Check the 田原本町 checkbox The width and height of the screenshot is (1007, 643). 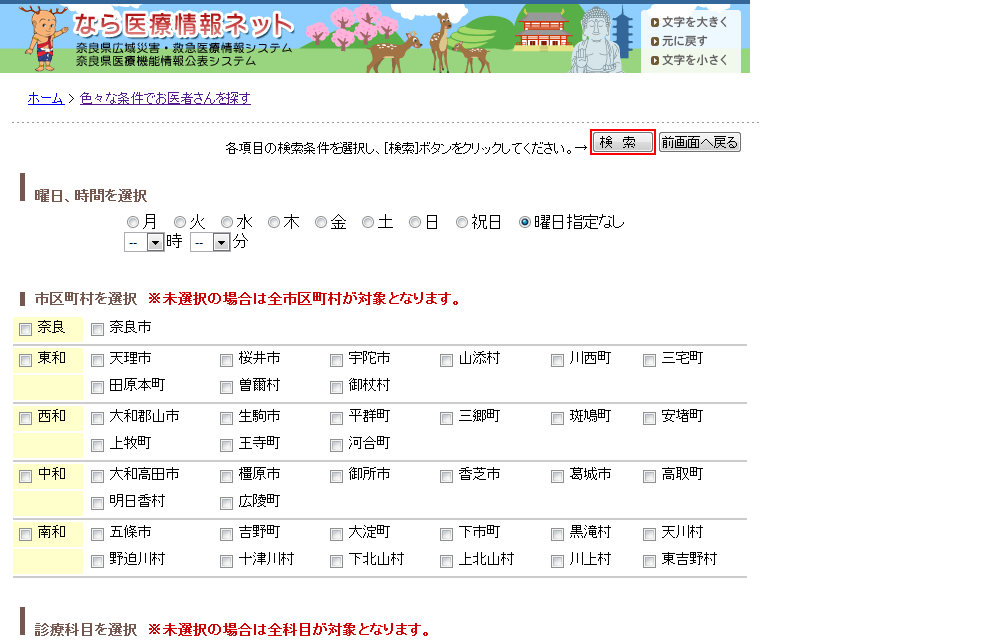(x=98, y=387)
